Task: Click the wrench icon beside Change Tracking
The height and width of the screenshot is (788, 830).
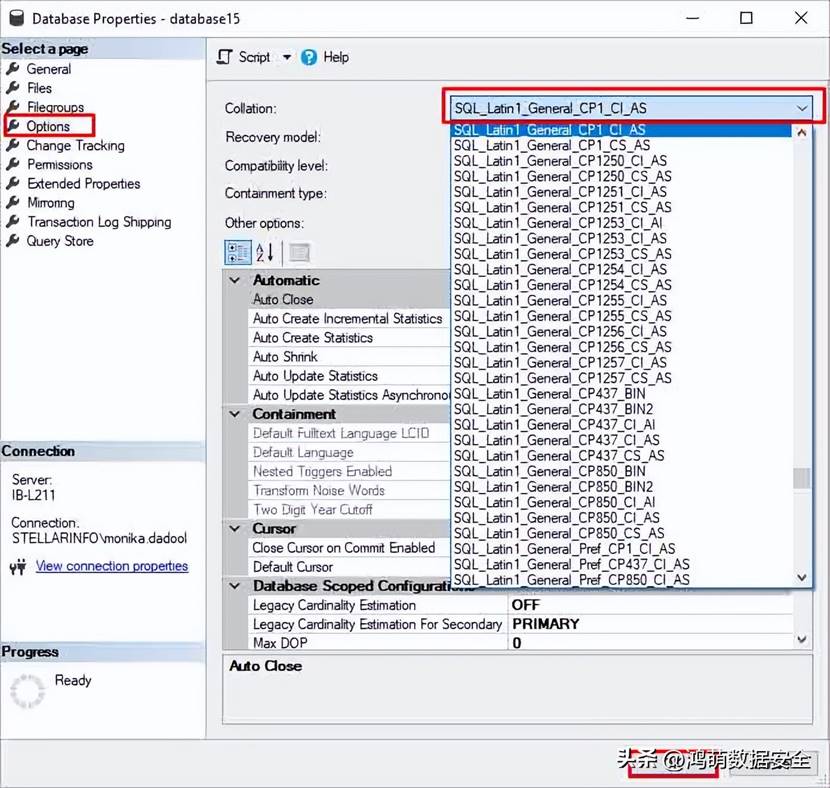Action: 13,145
